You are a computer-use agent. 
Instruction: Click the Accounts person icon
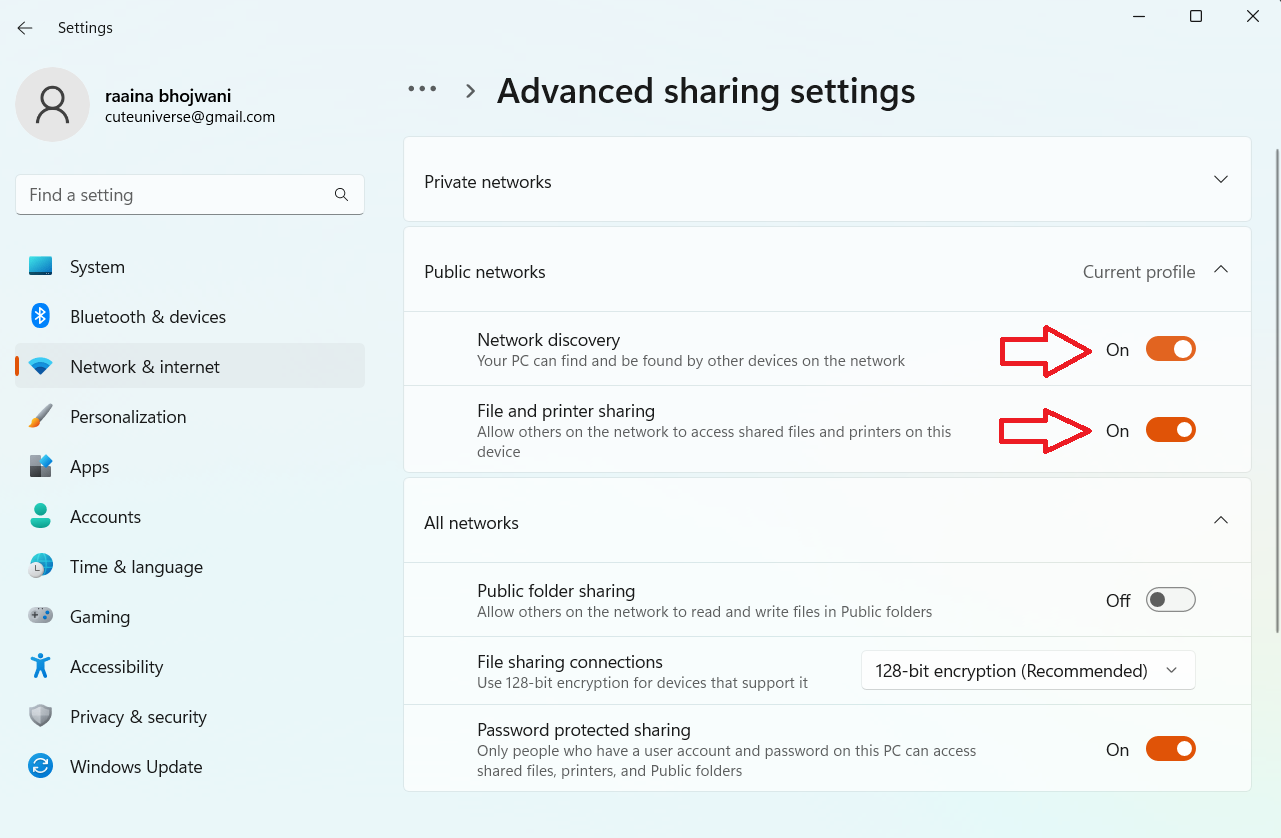40,516
